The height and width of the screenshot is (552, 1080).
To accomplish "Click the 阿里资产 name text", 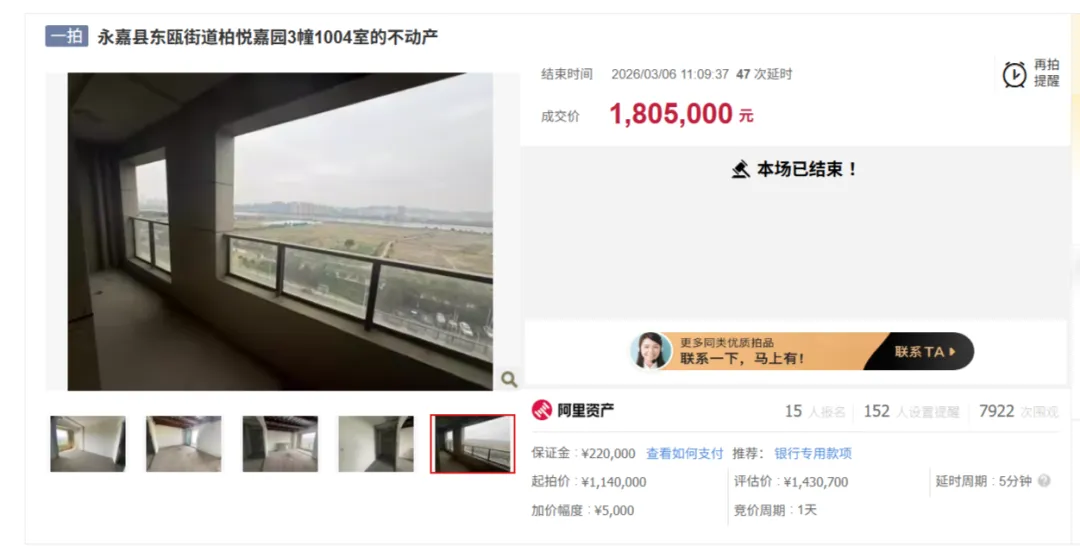I will (x=585, y=411).
